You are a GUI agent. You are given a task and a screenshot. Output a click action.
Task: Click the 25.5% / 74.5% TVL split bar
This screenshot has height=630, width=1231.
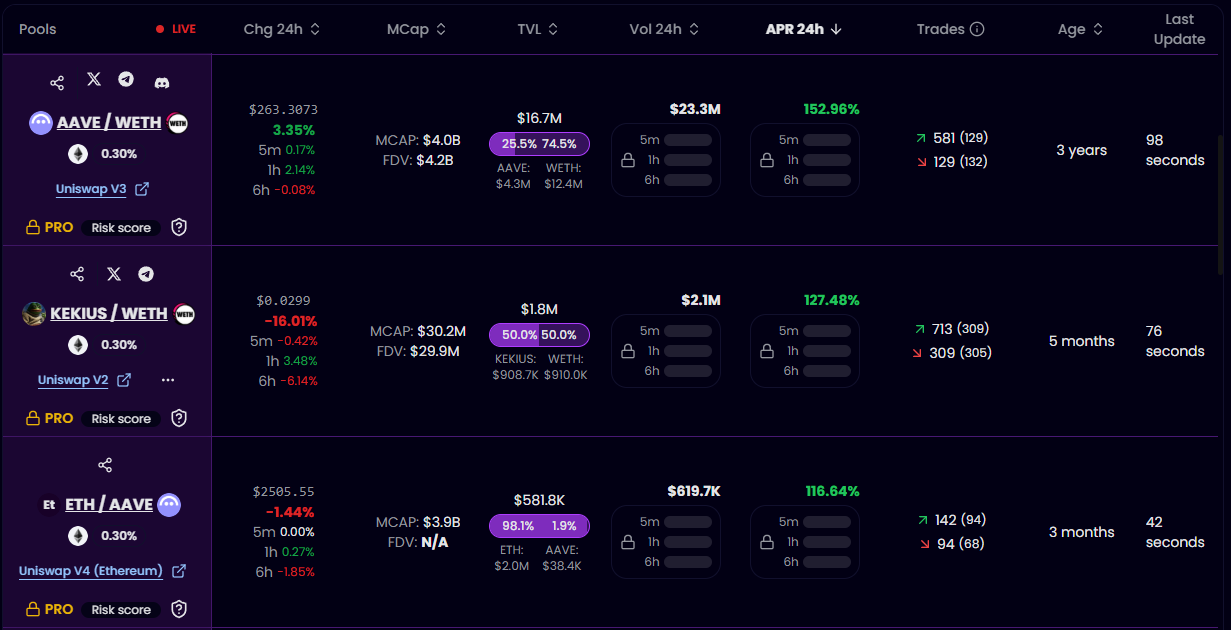point(539,143)
